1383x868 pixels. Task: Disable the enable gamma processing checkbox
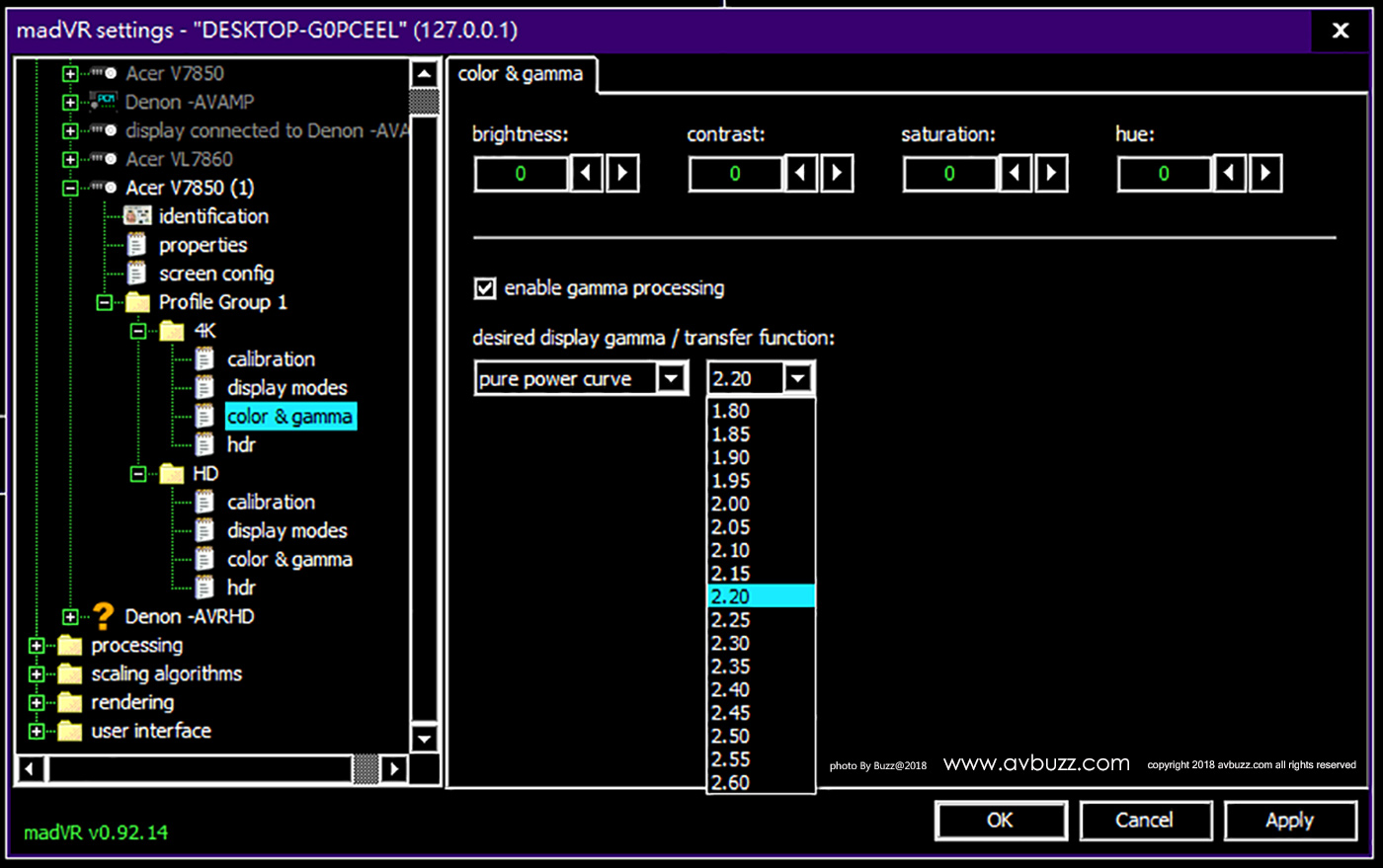[485, 288]
